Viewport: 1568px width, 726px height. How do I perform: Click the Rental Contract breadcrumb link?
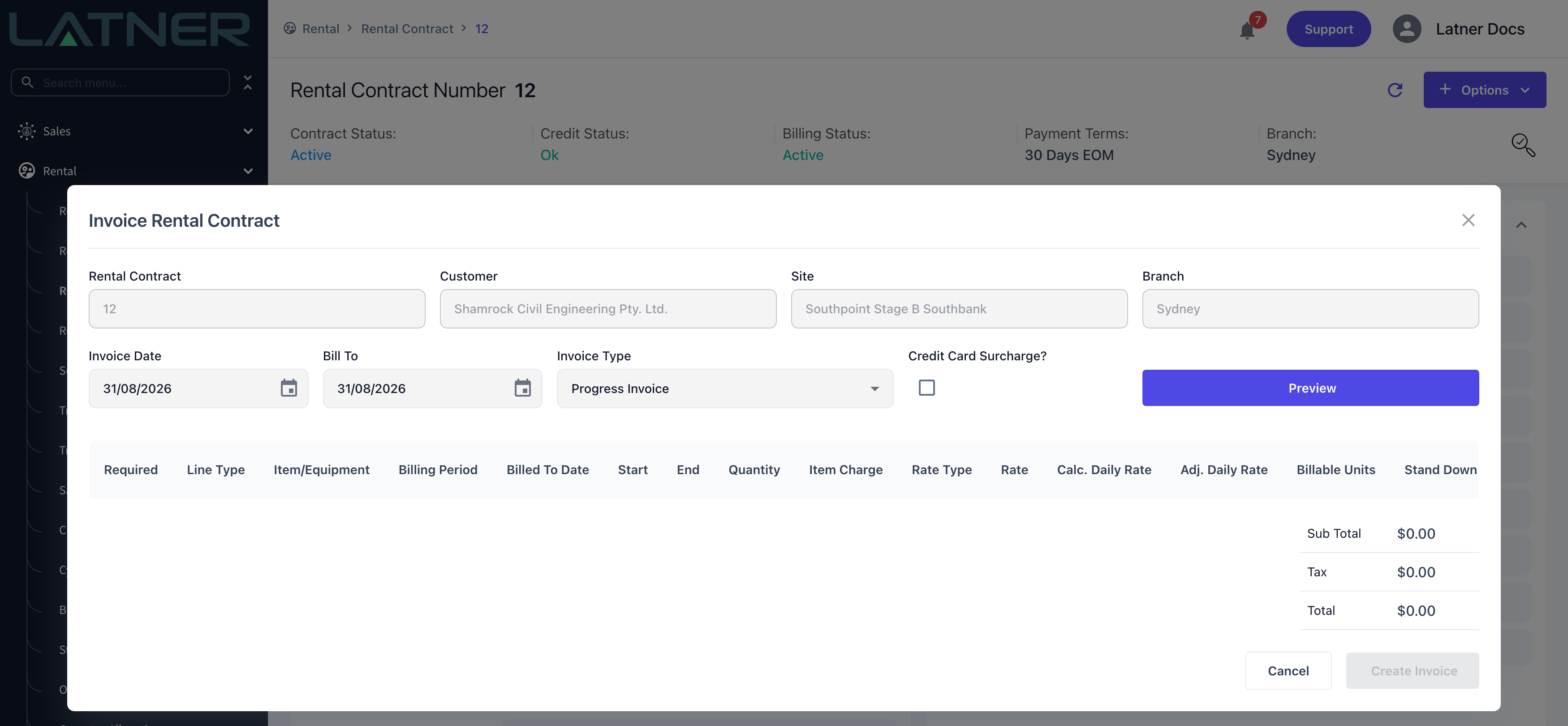(407, 29)
